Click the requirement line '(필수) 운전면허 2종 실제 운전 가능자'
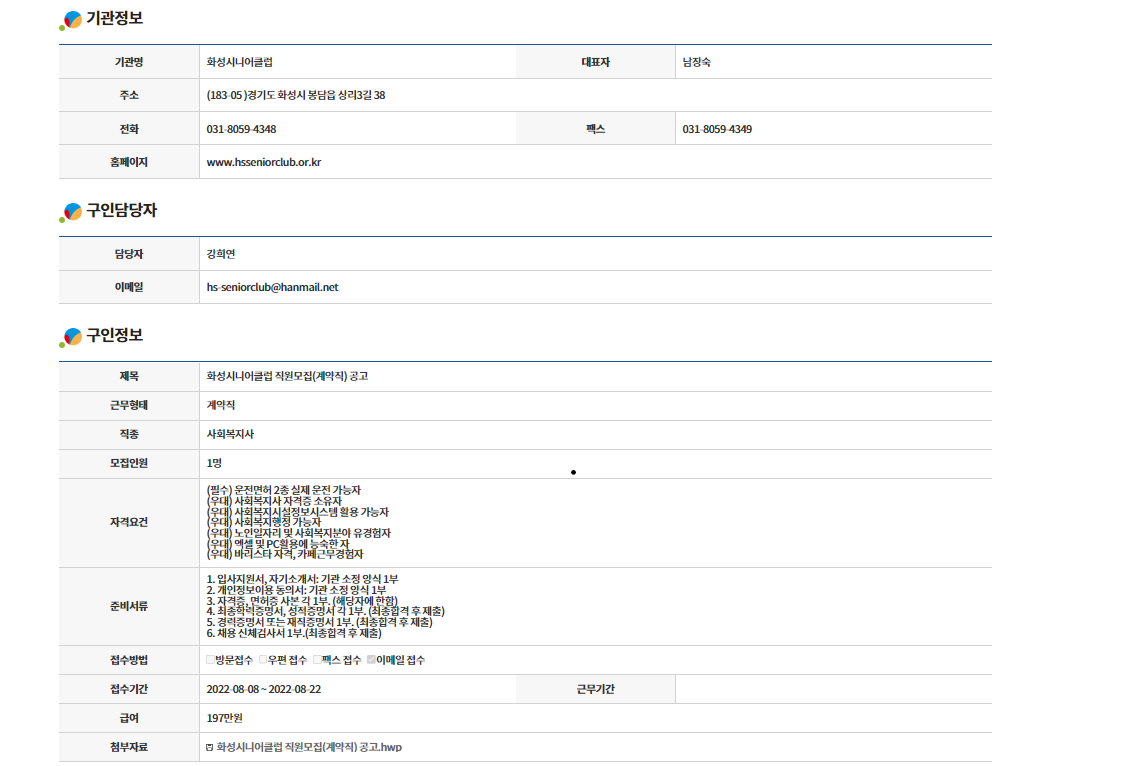The height and width of the screenshot is (766, 1128). [283, 490]
